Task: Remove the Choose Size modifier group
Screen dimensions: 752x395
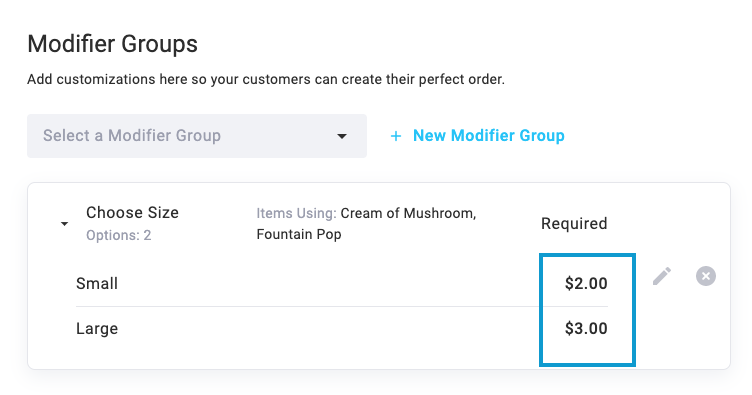Action: (x=705, y=276)
